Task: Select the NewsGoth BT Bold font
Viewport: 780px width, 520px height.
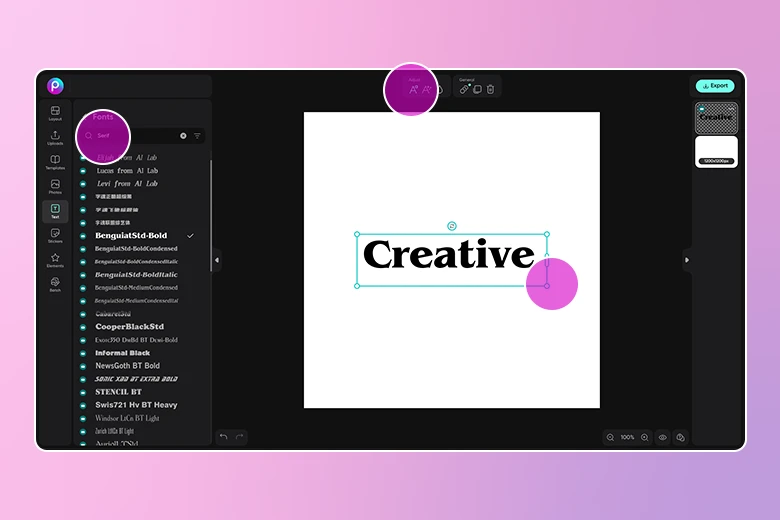Action: [127, 366]
